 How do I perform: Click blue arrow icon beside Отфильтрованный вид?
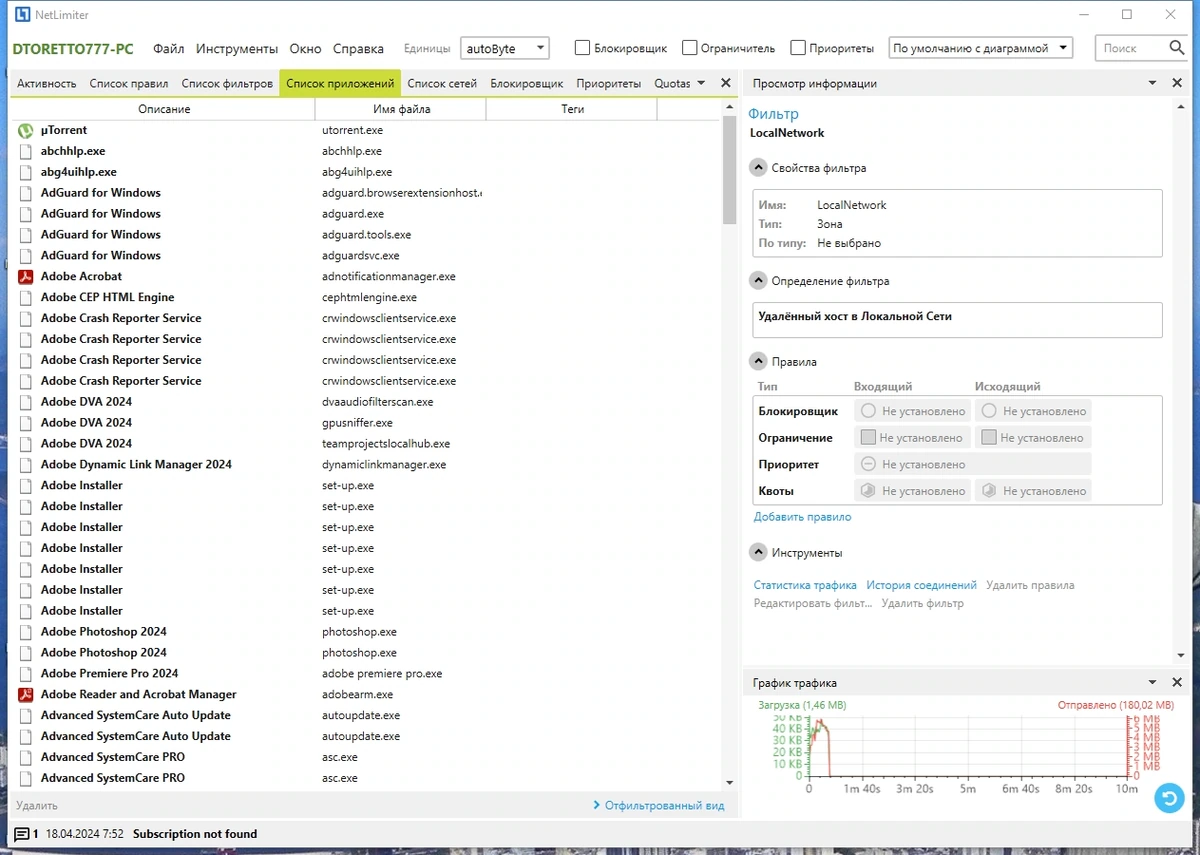click(x=597, y=805)
